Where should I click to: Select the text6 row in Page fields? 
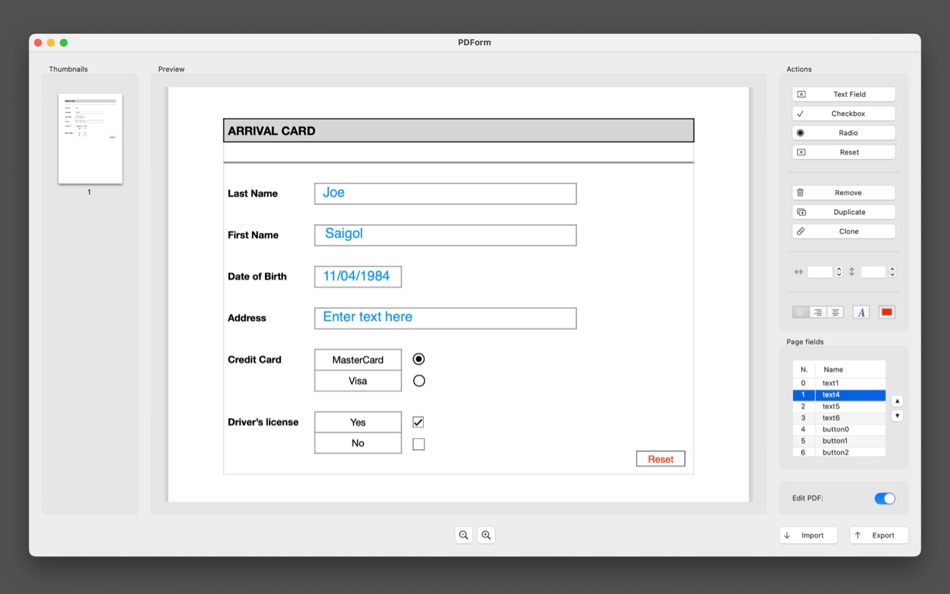tap(839, 418)
